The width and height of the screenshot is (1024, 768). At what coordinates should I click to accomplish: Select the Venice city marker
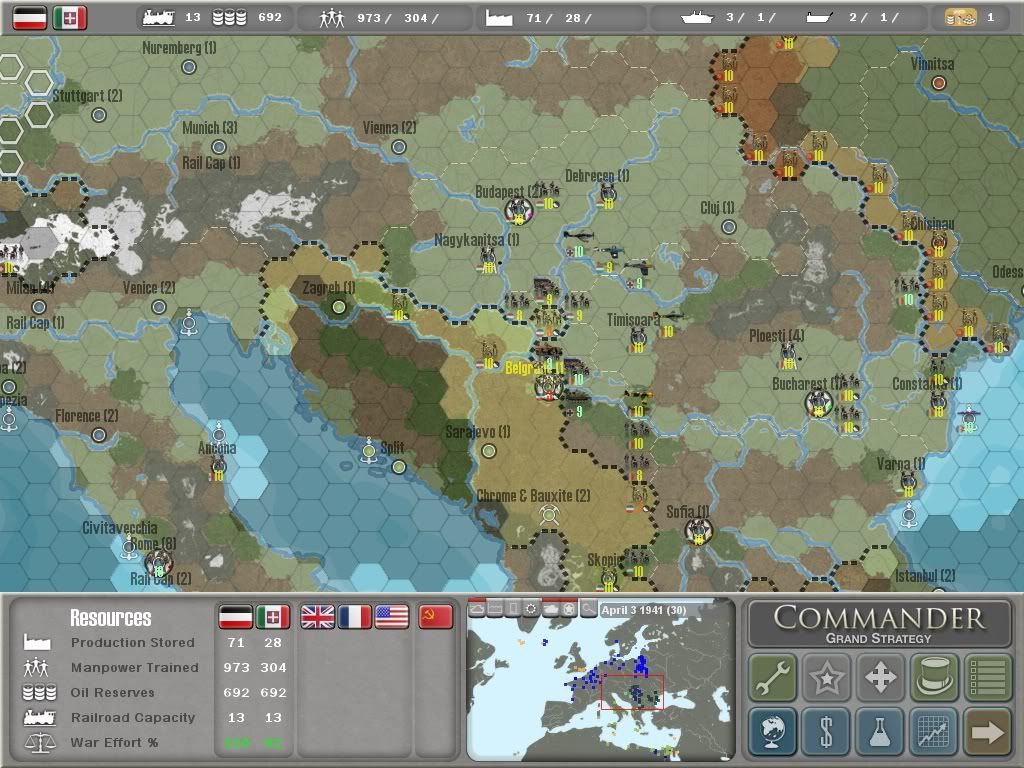pyautogui.click(x=159, y=307)
